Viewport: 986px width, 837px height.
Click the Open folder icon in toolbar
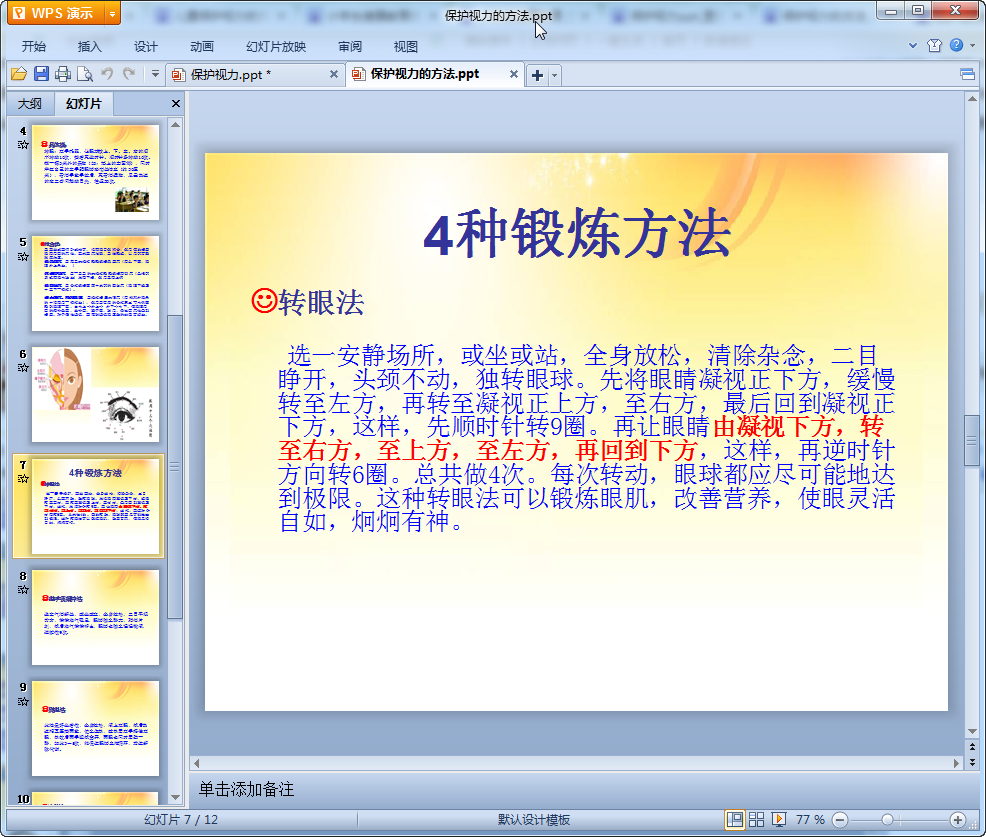19,74
